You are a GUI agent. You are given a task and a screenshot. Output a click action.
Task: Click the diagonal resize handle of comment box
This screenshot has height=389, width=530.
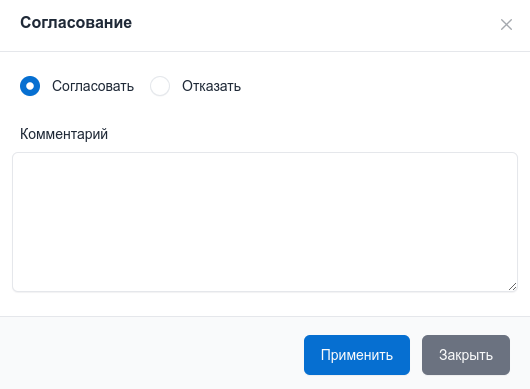pyautogui.click(x=512, y=287)
